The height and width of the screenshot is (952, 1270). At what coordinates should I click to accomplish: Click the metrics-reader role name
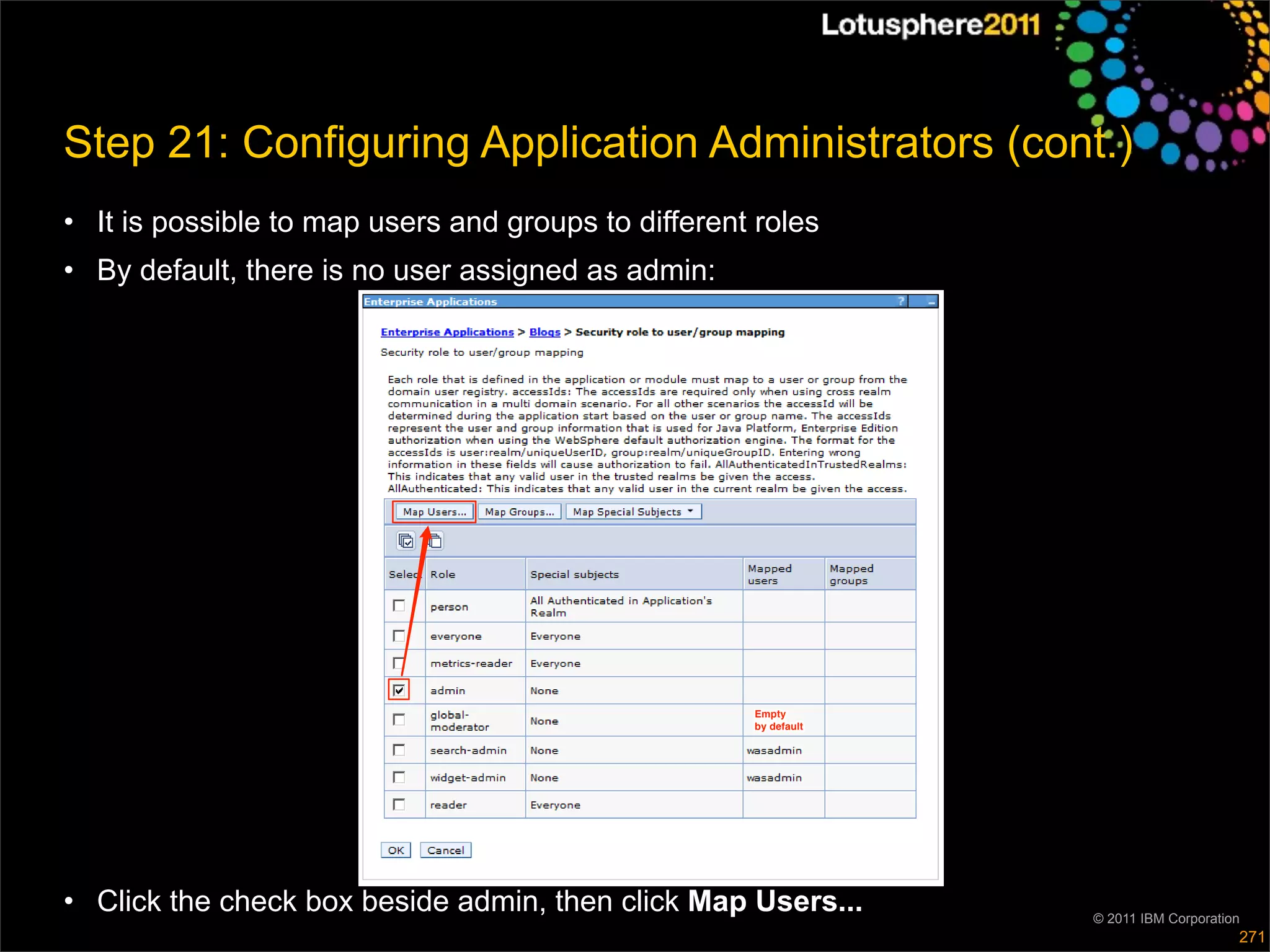471,664
